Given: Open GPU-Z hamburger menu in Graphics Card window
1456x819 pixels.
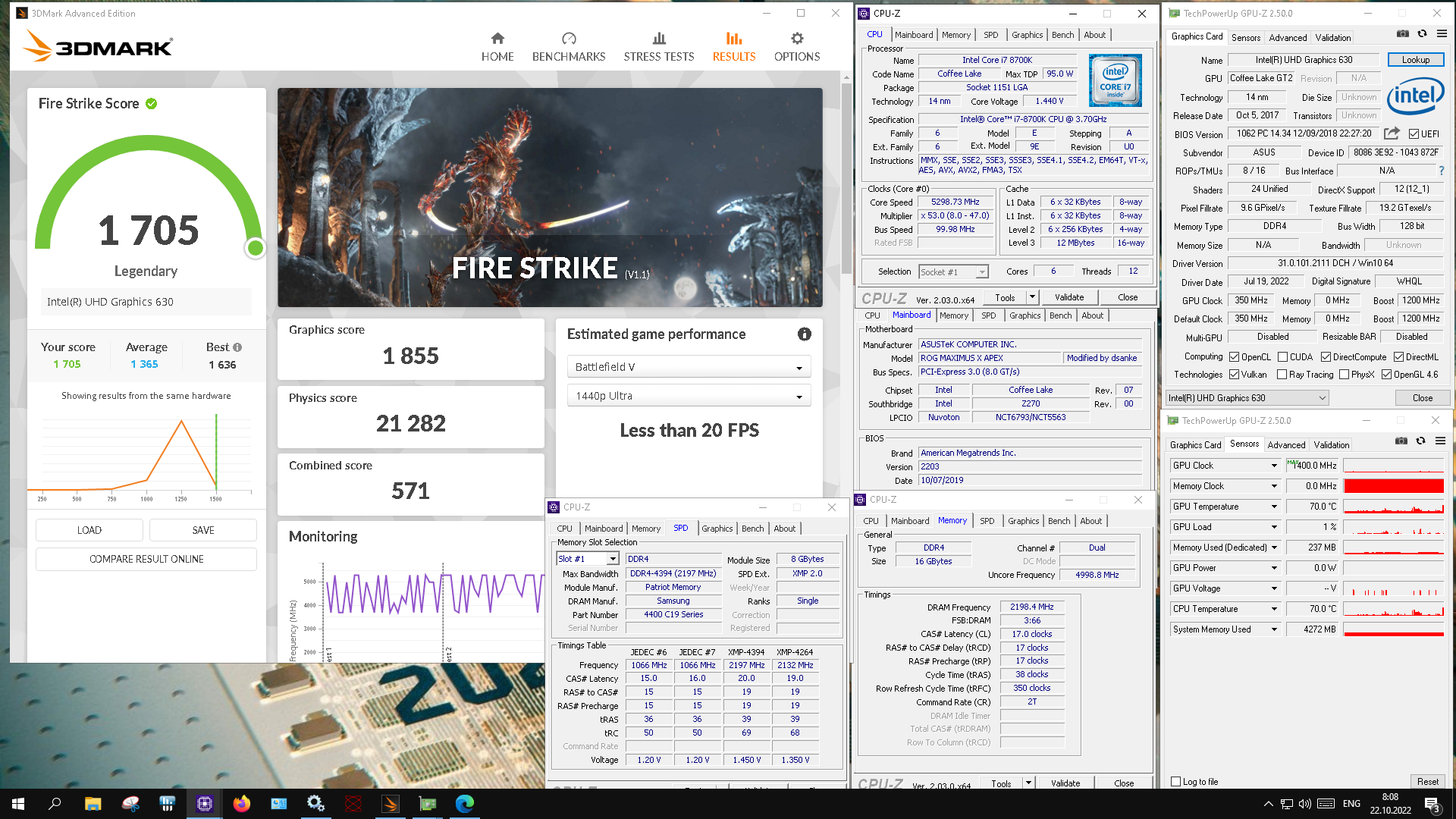Looking at the screenshot, I should pos(1442,33).
